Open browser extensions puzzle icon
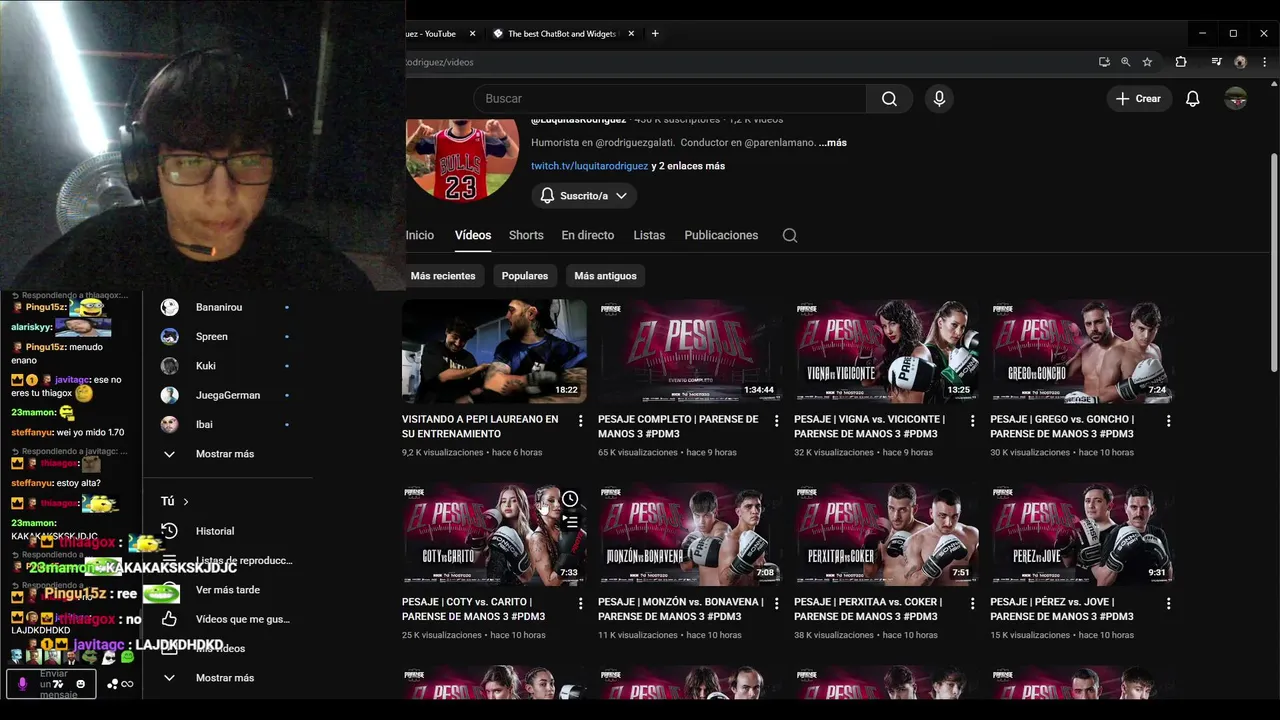 1181,62
